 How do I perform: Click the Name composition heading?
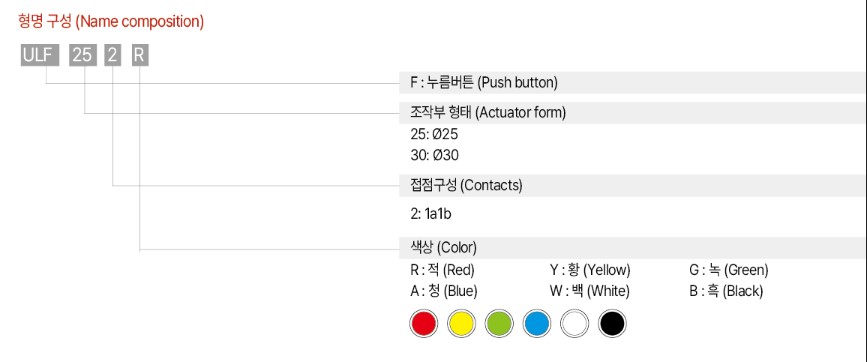click(111, 22)
